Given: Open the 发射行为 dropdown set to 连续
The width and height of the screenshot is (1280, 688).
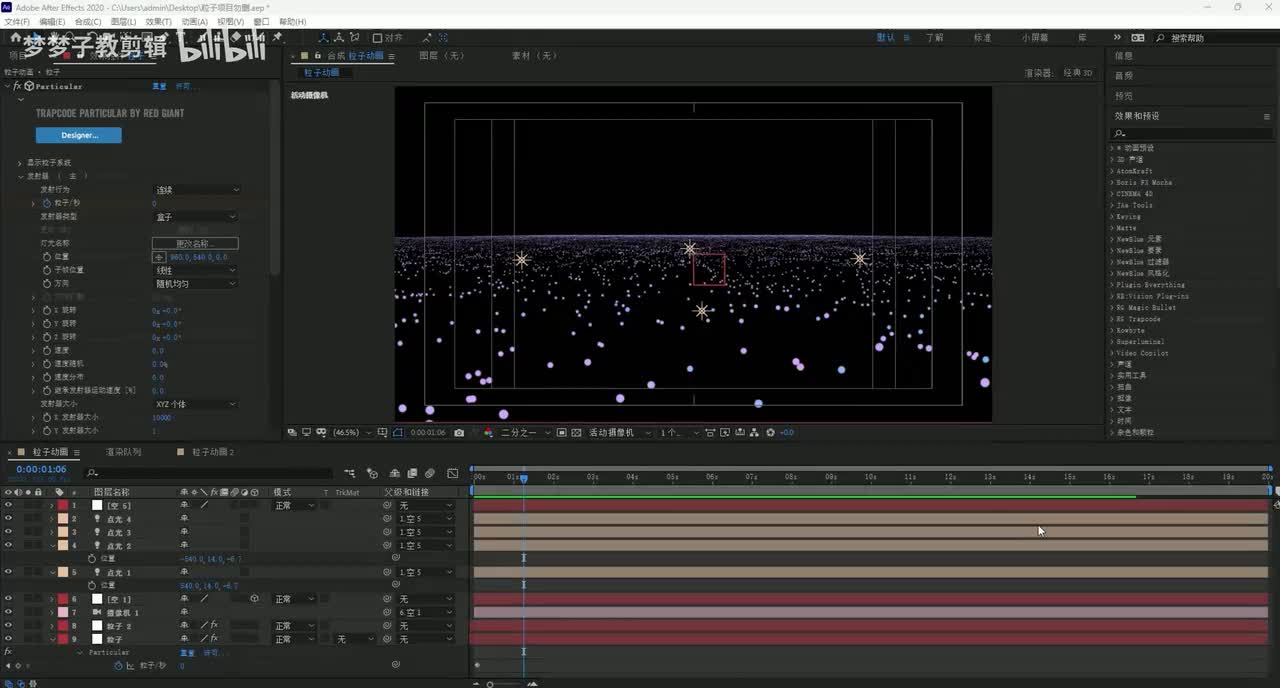Looking at the screenshot, I should [x=196, y=190].
